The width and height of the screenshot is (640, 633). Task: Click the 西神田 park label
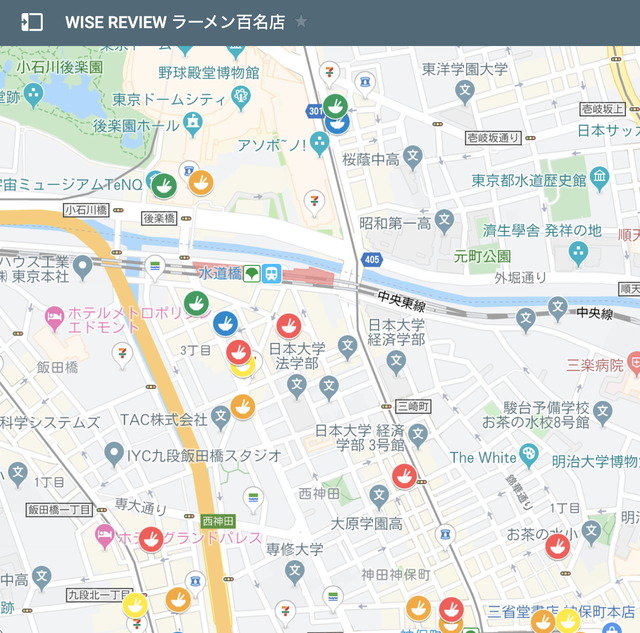(x=319, y=494)
